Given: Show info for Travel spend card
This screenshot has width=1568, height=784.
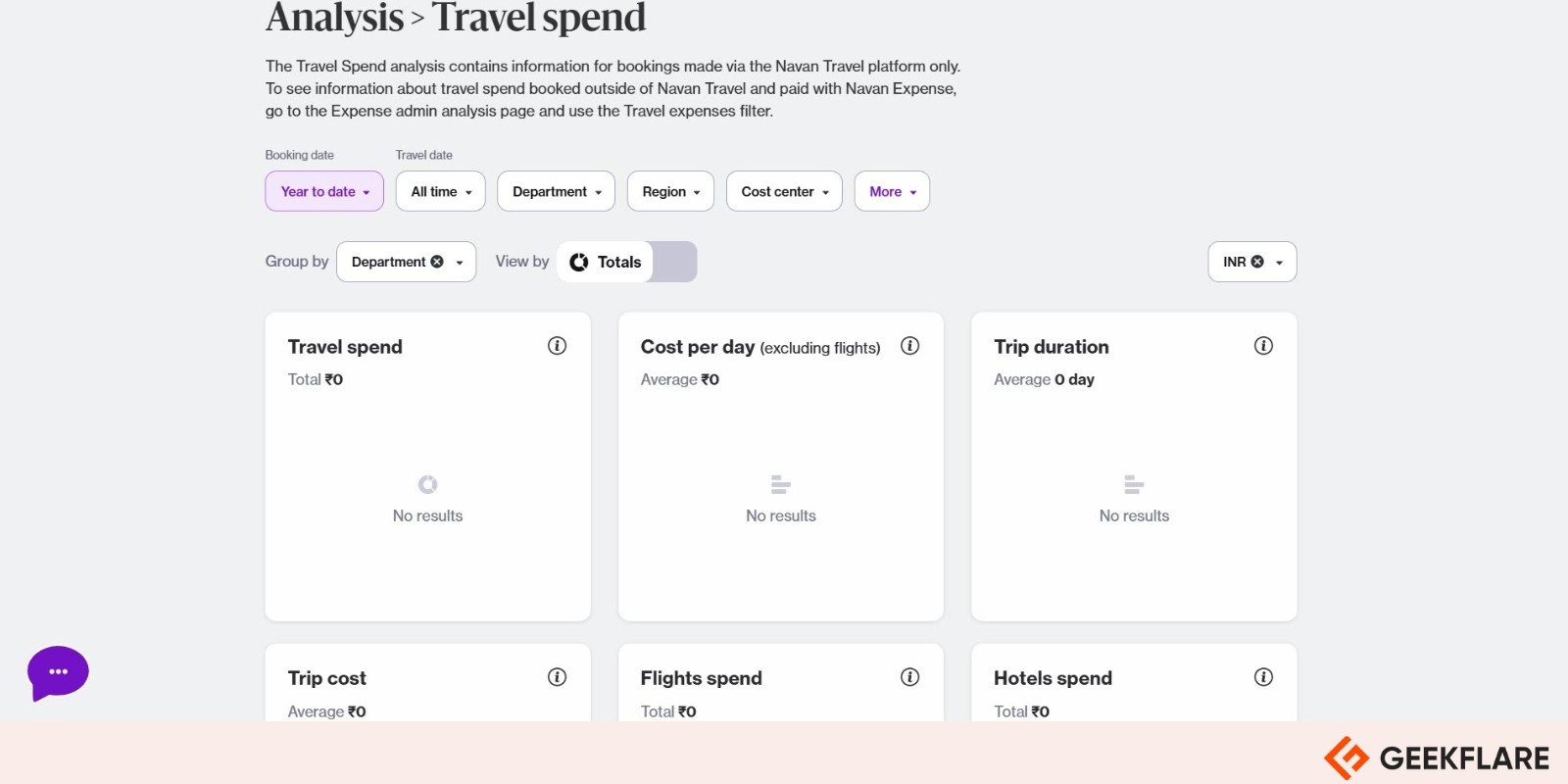Looking at the screenshot, I should pos(557,346).
